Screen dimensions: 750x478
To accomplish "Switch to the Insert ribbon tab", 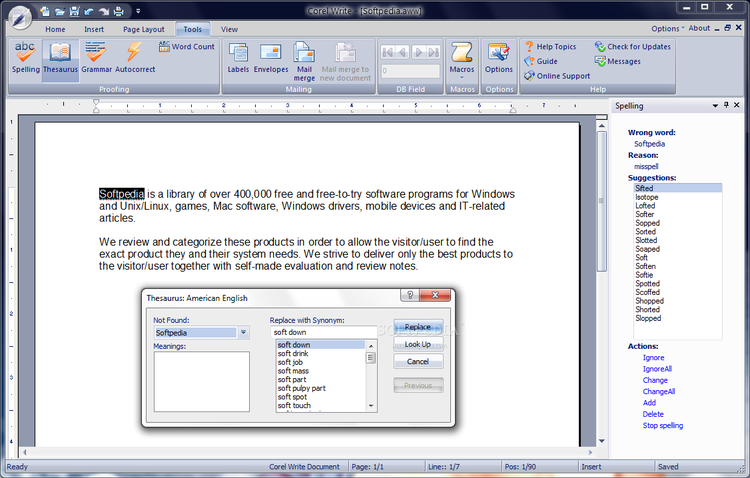I will 94,29.
